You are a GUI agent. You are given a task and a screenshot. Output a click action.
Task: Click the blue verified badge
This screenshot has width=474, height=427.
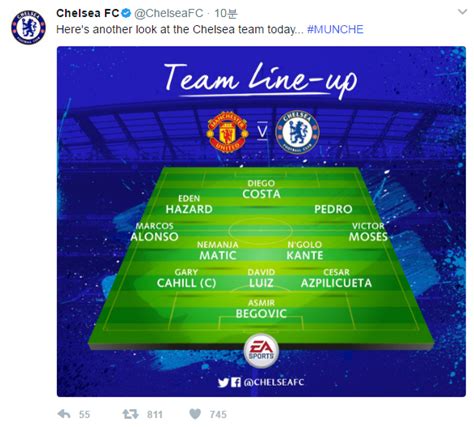coord(126,13)
